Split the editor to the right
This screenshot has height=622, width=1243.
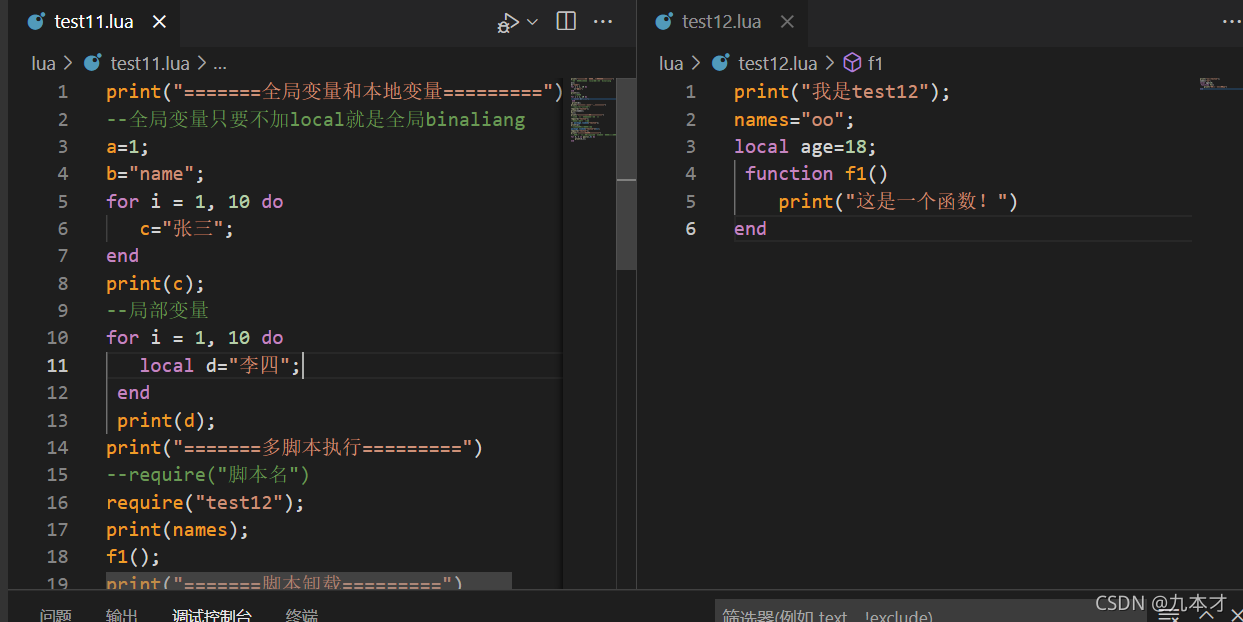point(566,21)
